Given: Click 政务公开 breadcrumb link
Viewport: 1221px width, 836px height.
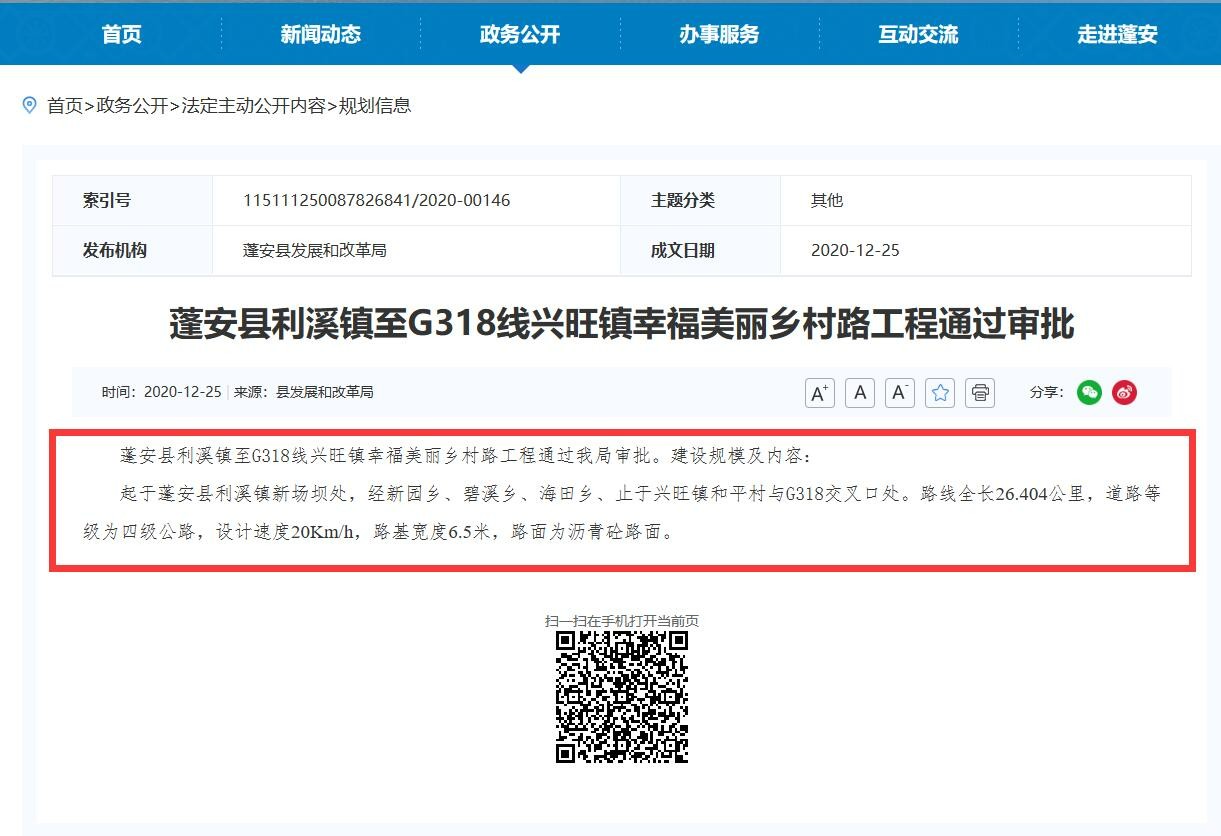Looking at the screenshot, I should pyautogui.click(x=132, y=106).
